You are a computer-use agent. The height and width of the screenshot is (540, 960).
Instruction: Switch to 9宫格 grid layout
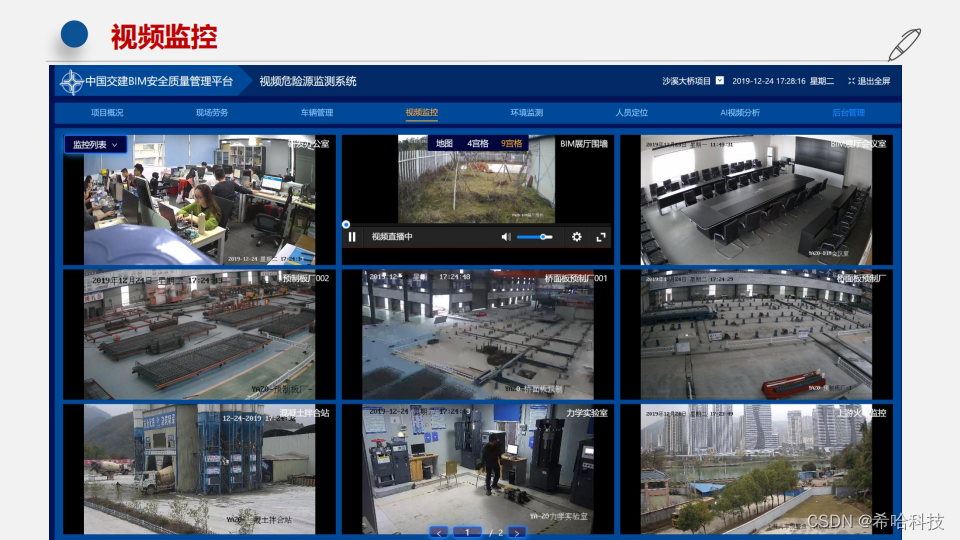pyautogui.click(x=511, y=143)
